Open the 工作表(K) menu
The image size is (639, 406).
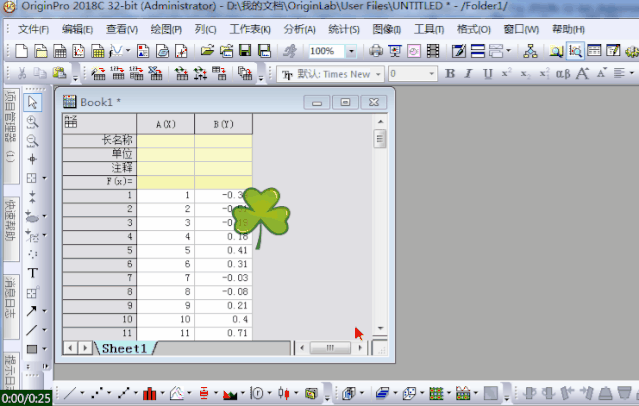250,29
